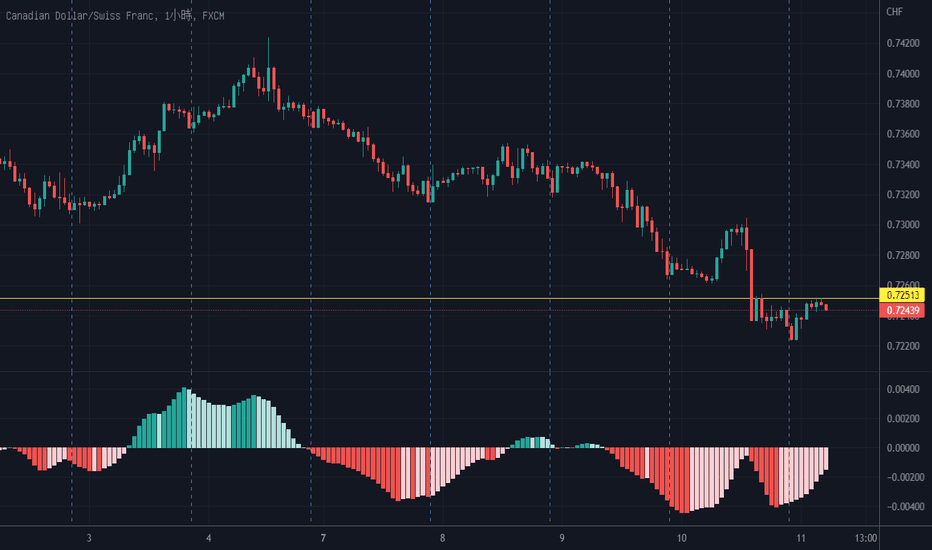
Task: Click the 0.74000 price axis label
Action: [x=902, y=74]
